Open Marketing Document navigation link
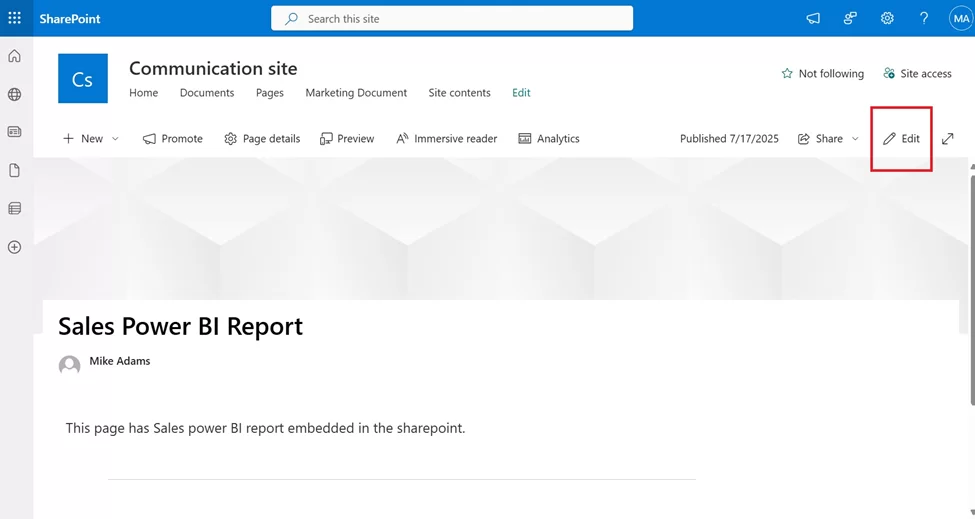Image resolution: width=975 pixels, height=519 pixels. 356,93
